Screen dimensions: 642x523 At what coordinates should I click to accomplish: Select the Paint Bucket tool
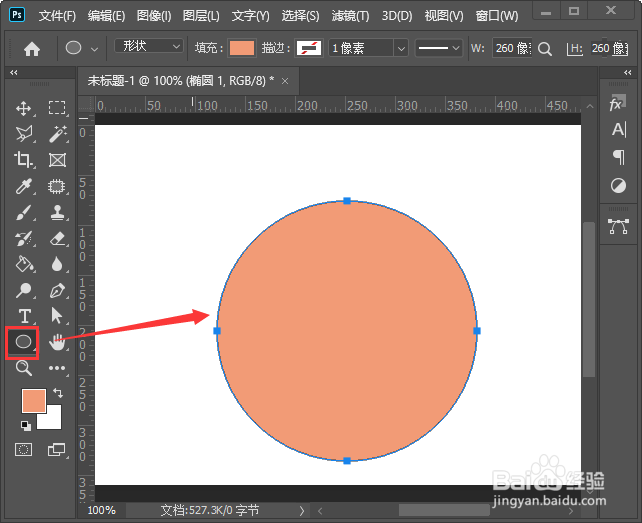24,265
